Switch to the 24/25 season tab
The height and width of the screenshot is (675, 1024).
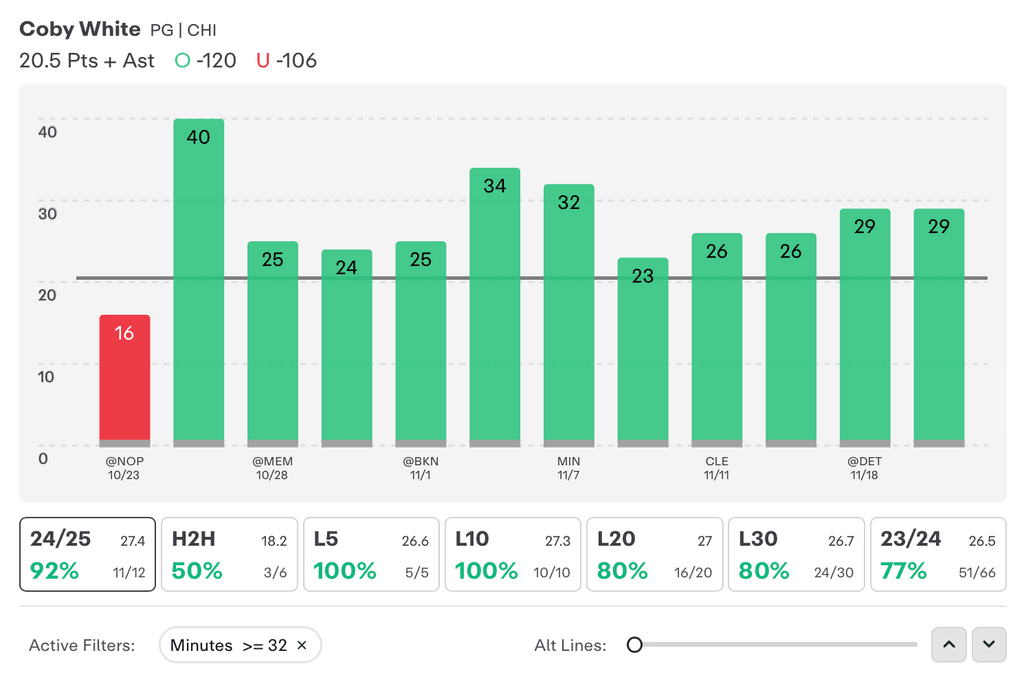(x=88, y=554)
